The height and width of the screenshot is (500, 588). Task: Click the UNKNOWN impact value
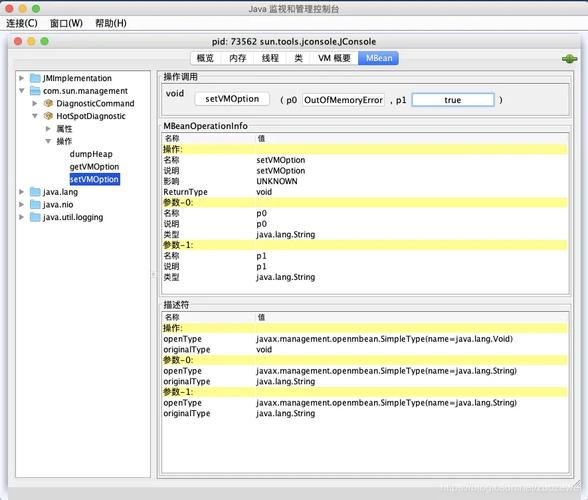click(x=277, y=181)
